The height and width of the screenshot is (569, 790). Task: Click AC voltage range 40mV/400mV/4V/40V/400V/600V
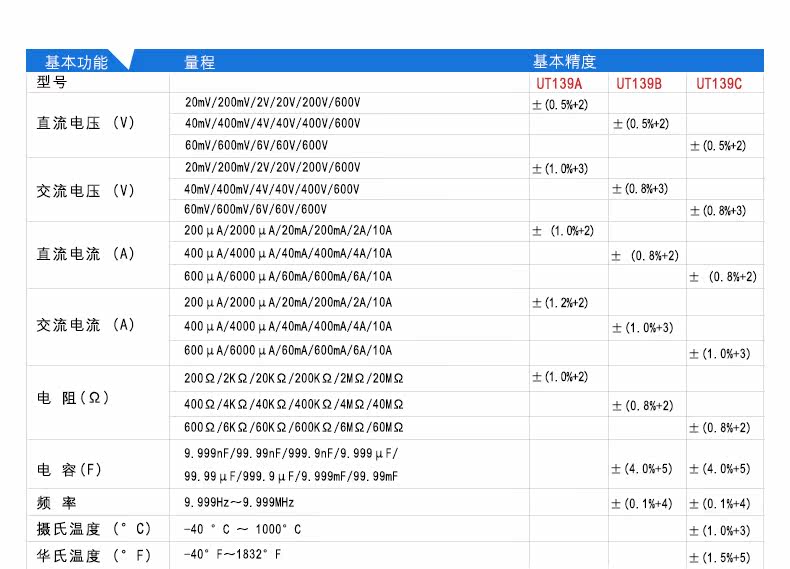[x=272, y=189]
